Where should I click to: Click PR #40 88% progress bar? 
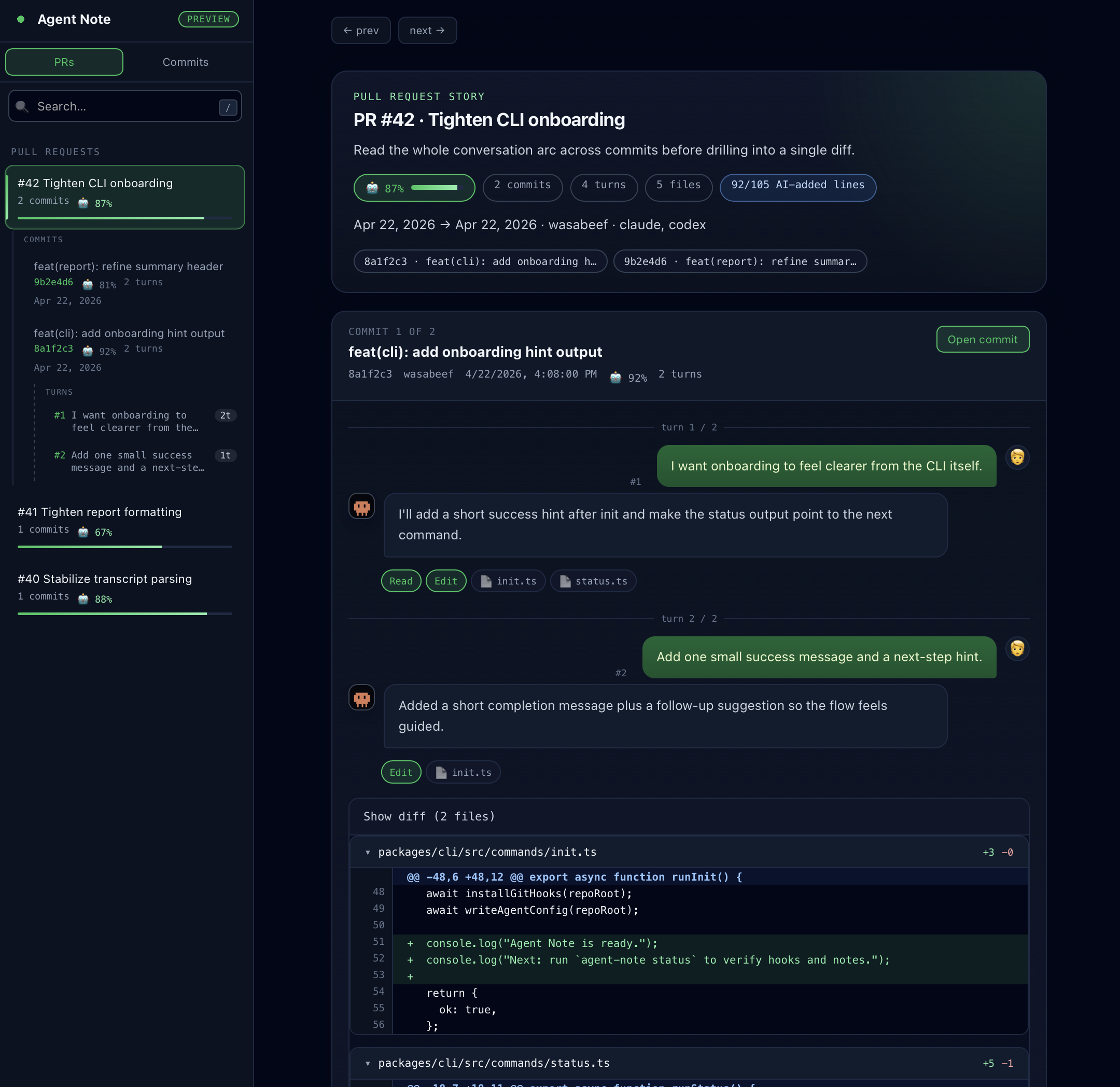point(124,614)
